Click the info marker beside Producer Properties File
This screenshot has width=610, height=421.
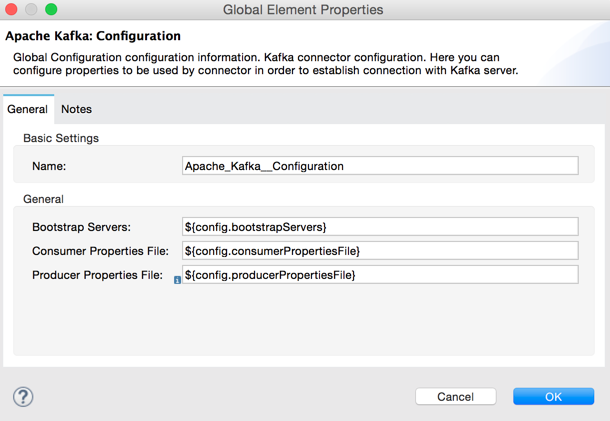[178, 280]
